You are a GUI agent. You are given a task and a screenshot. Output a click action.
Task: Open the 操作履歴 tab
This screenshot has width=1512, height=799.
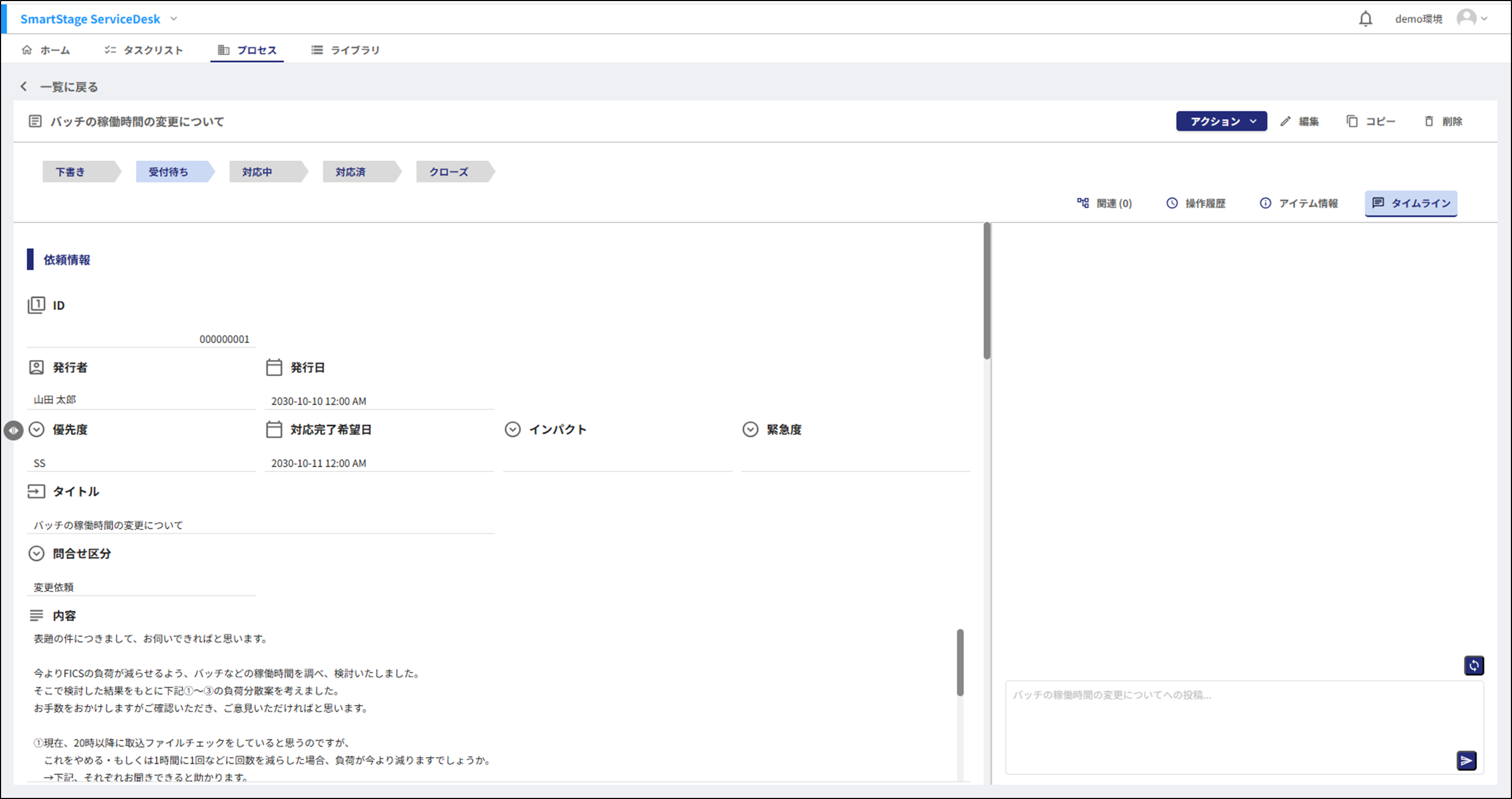click(1195, 203)
